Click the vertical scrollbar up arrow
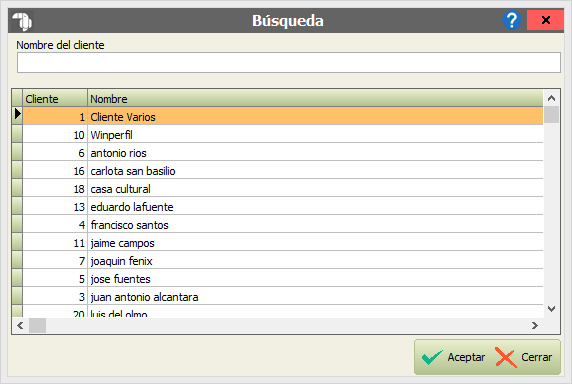This screenshot has height=384, width=572. 551,98
